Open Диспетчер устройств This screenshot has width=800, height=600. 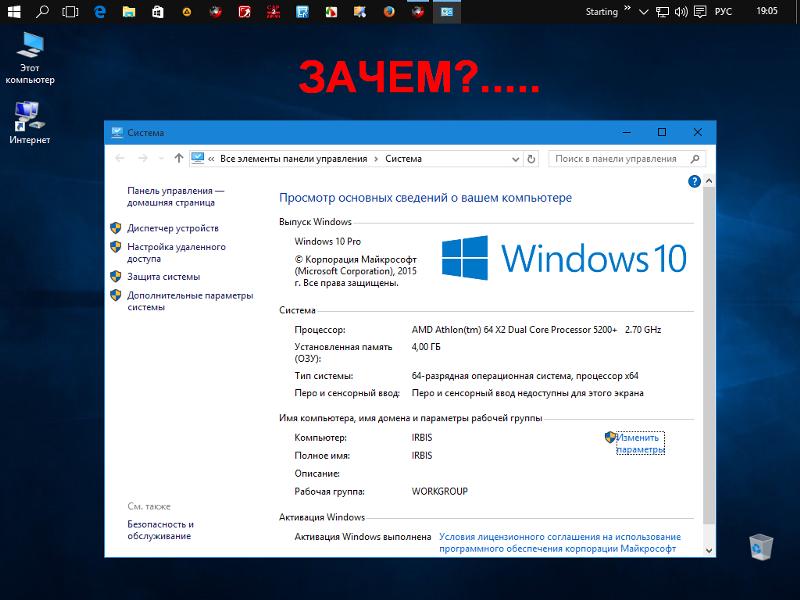(x=173, y=228)
